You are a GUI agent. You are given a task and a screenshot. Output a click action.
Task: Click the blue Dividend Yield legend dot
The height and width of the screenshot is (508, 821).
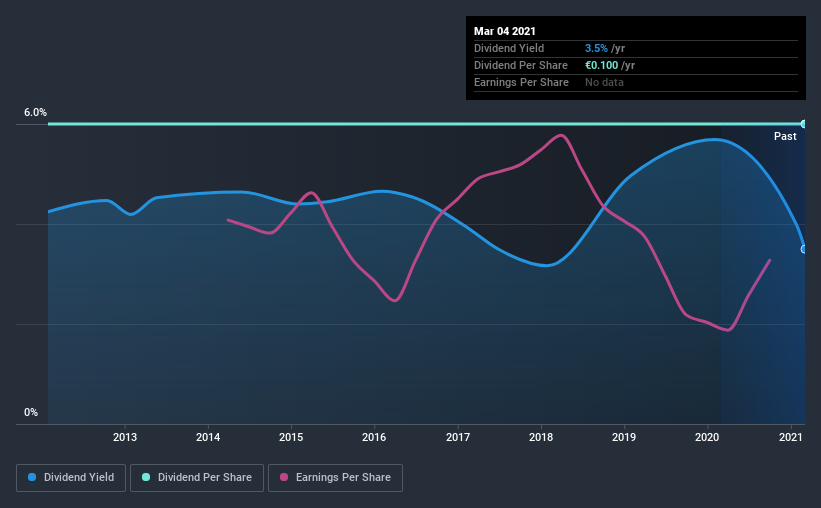pyautogui.click(x=32, y=477)
